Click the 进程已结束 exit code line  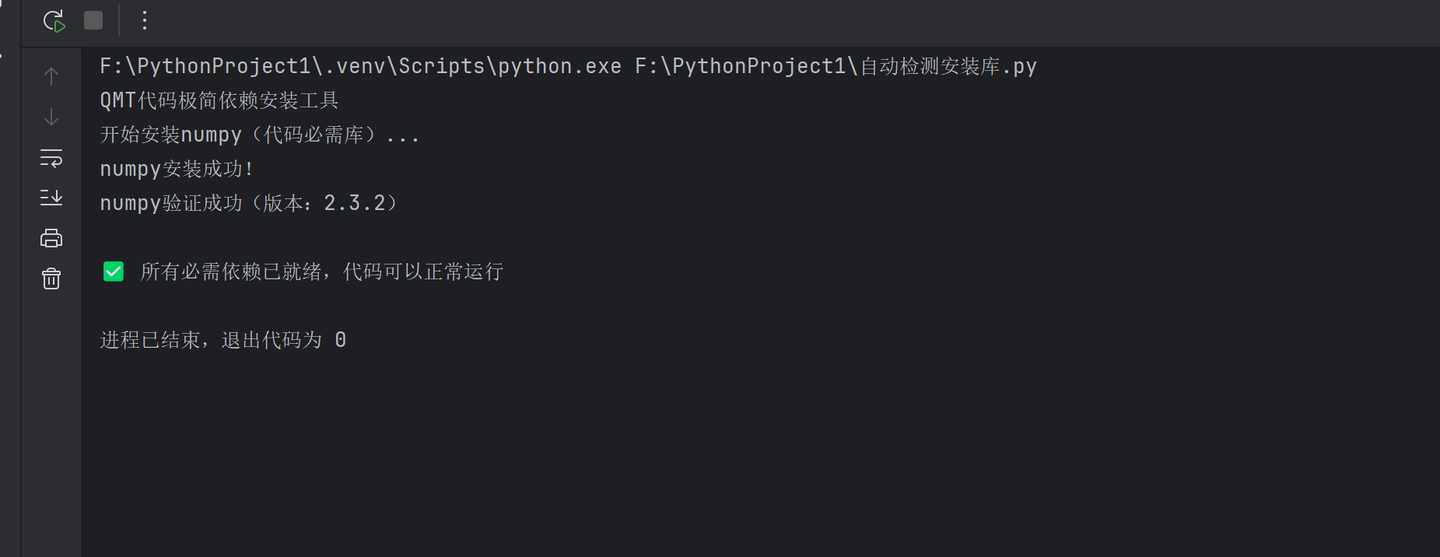222,340
